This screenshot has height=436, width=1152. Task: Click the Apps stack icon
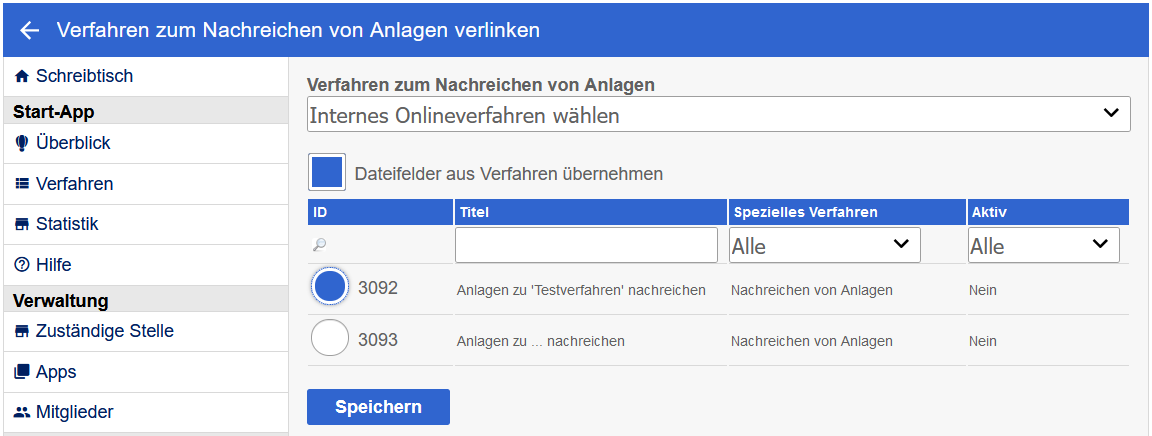tap(22, 372)
